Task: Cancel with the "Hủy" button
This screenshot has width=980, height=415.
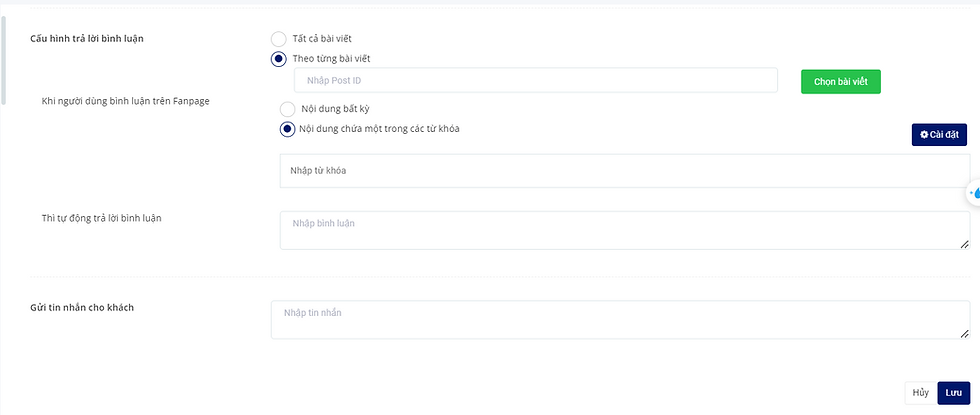Action: point(921,393)
